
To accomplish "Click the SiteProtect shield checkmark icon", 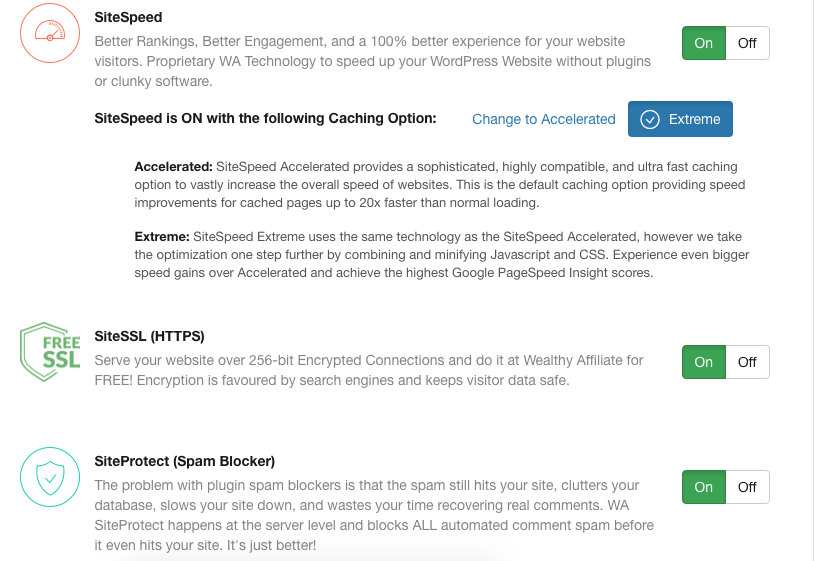I will [x=50, y=477].
